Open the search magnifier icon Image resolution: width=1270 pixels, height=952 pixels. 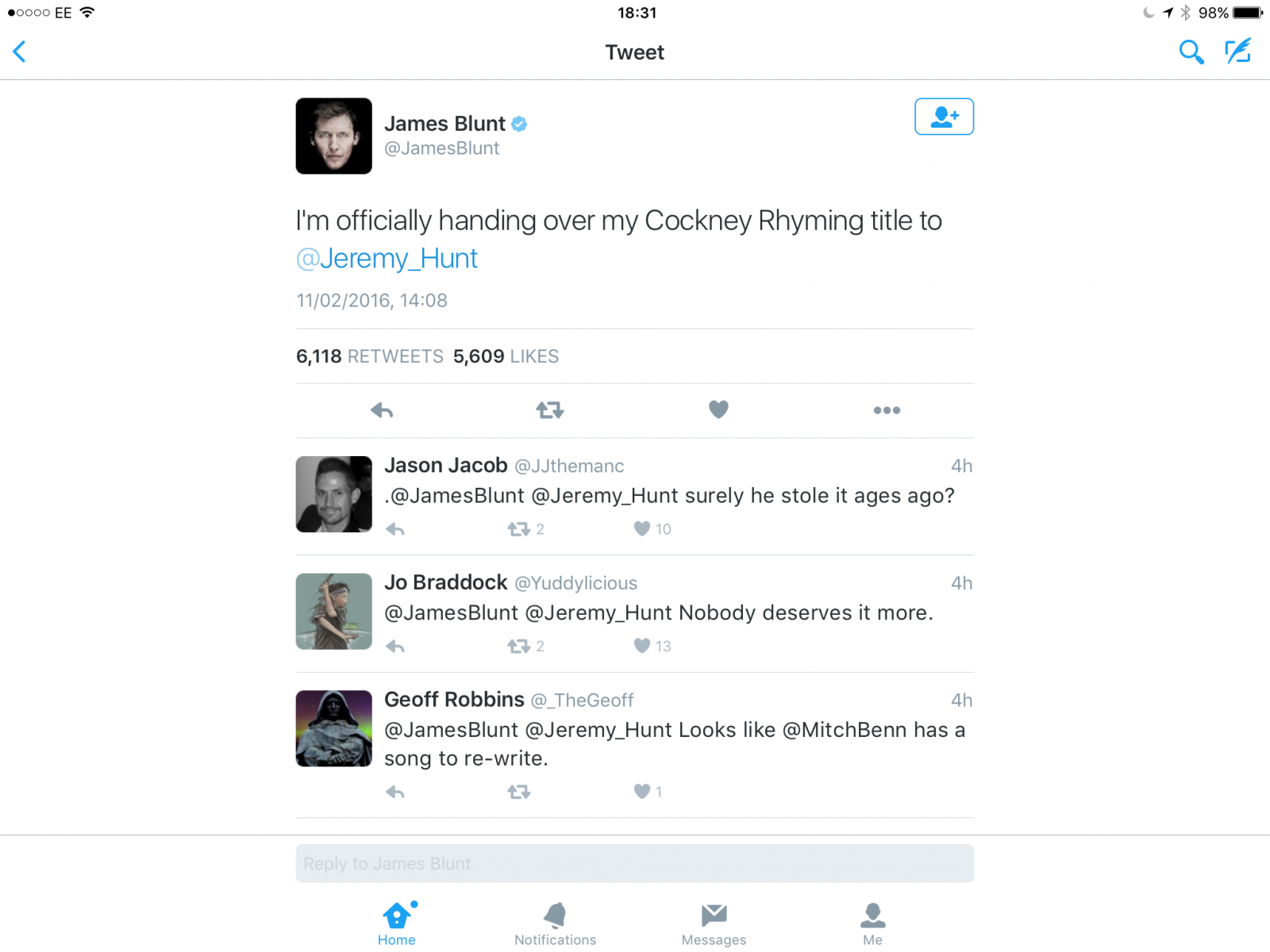point(1191,52)
